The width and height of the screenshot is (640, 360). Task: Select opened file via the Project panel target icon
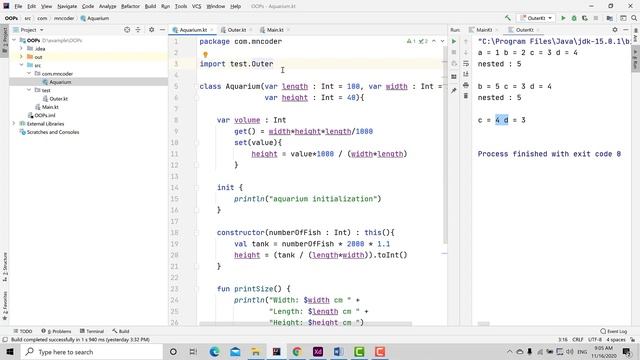pos(127,29)
